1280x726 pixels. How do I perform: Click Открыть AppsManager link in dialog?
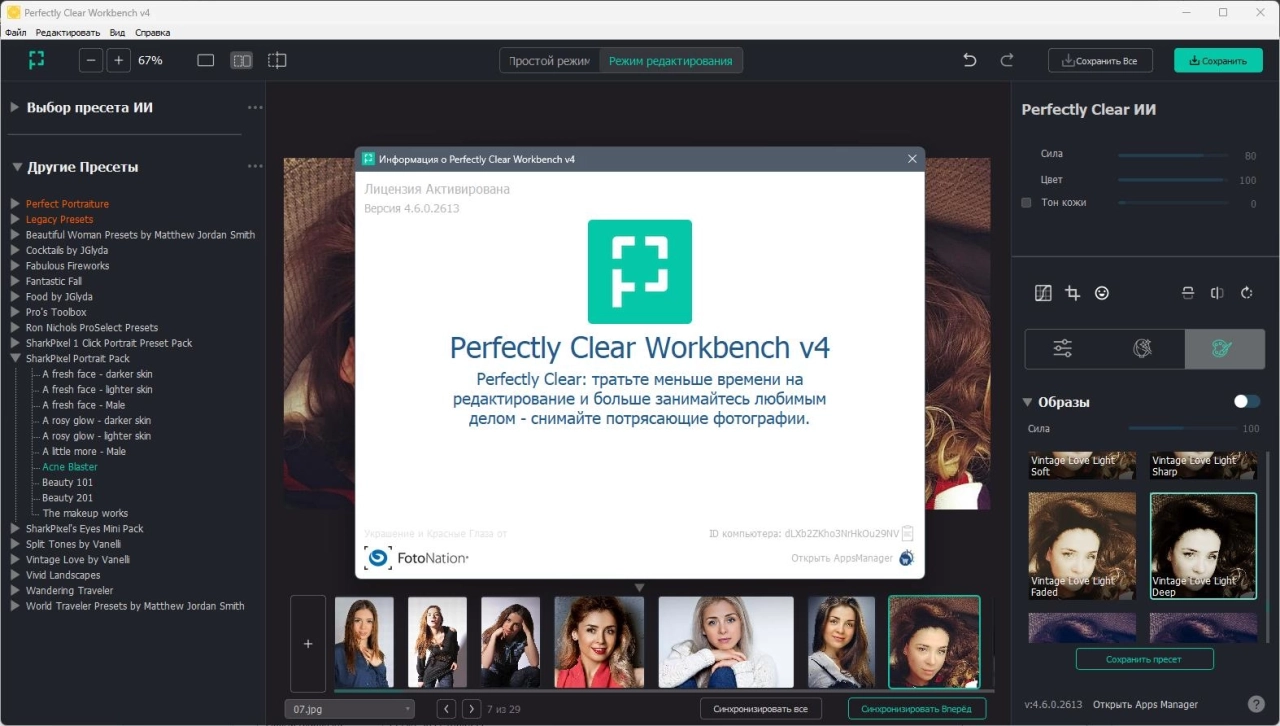pos(841,558)
